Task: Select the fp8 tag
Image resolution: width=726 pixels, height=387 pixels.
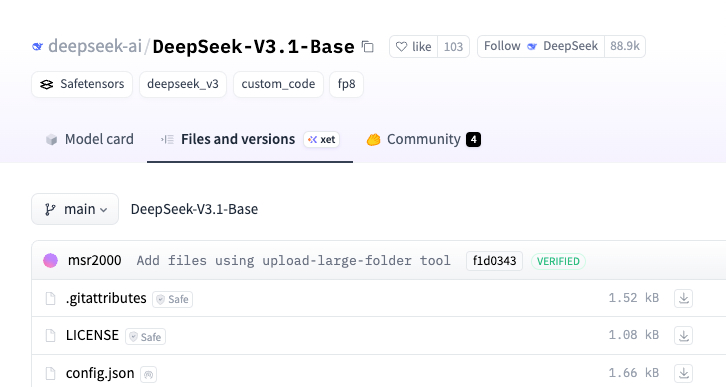Action: tap(346, 84)
